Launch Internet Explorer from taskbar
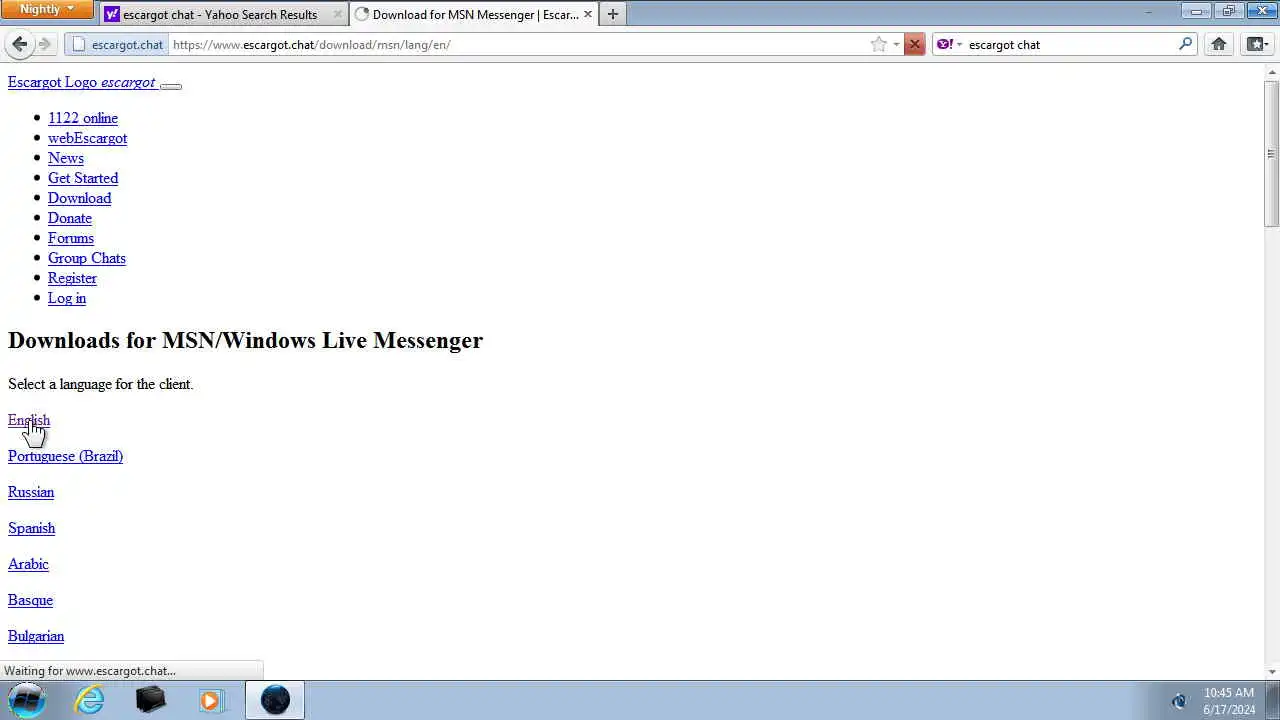 90,700
